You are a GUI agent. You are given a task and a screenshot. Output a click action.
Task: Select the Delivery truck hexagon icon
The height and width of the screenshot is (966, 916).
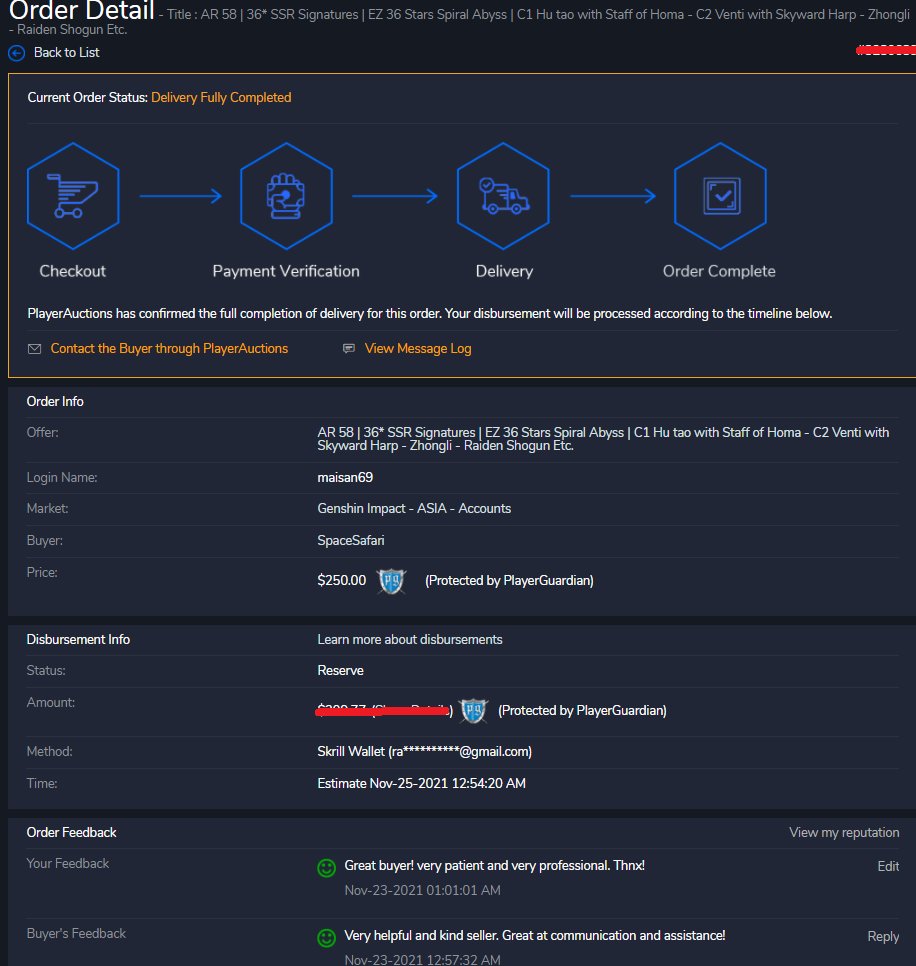pyautogui.click(x=503, y=196)
